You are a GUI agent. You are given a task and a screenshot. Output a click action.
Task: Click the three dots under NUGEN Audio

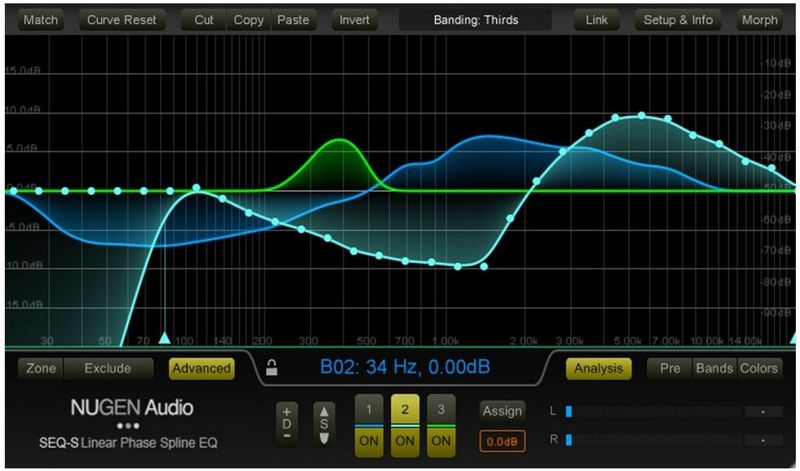[x=128, y=426]
